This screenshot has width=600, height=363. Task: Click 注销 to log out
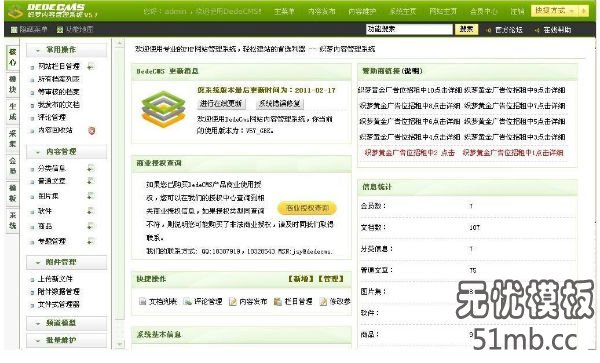click(517, 12)
